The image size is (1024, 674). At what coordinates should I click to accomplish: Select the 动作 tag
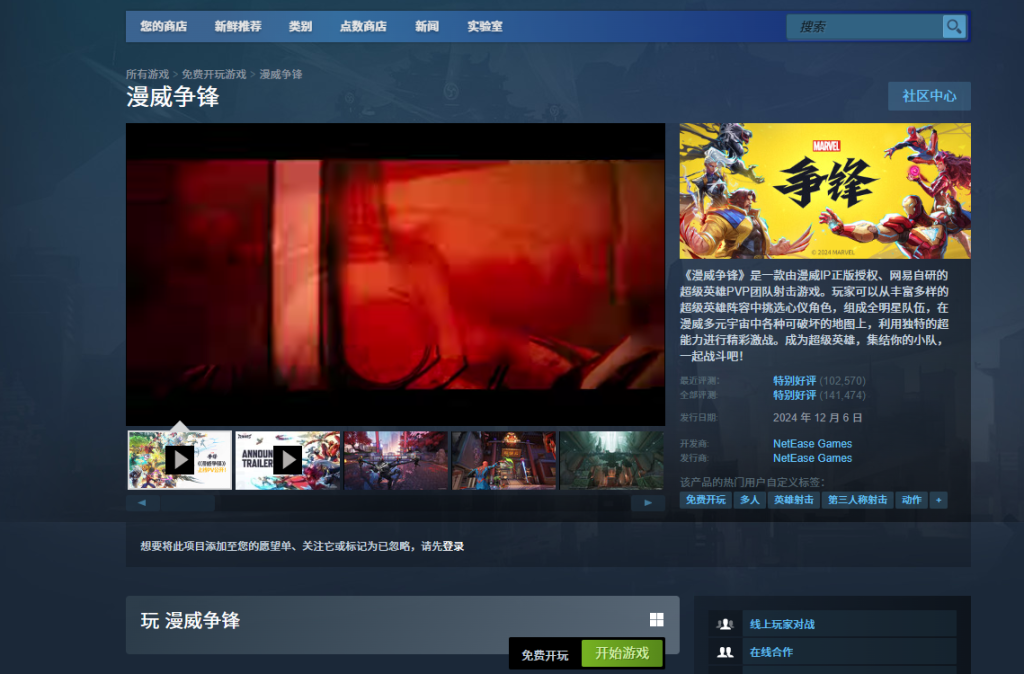[x=911, y=500]
